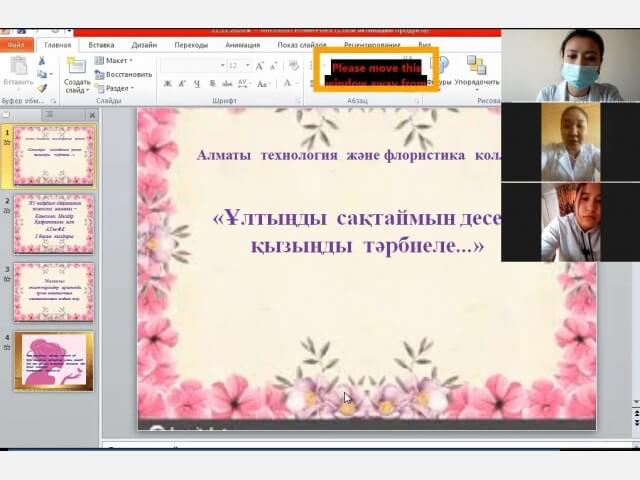Click the bottom participant video tile
Viewport: 640px width, 480px height.
(571, 222)
